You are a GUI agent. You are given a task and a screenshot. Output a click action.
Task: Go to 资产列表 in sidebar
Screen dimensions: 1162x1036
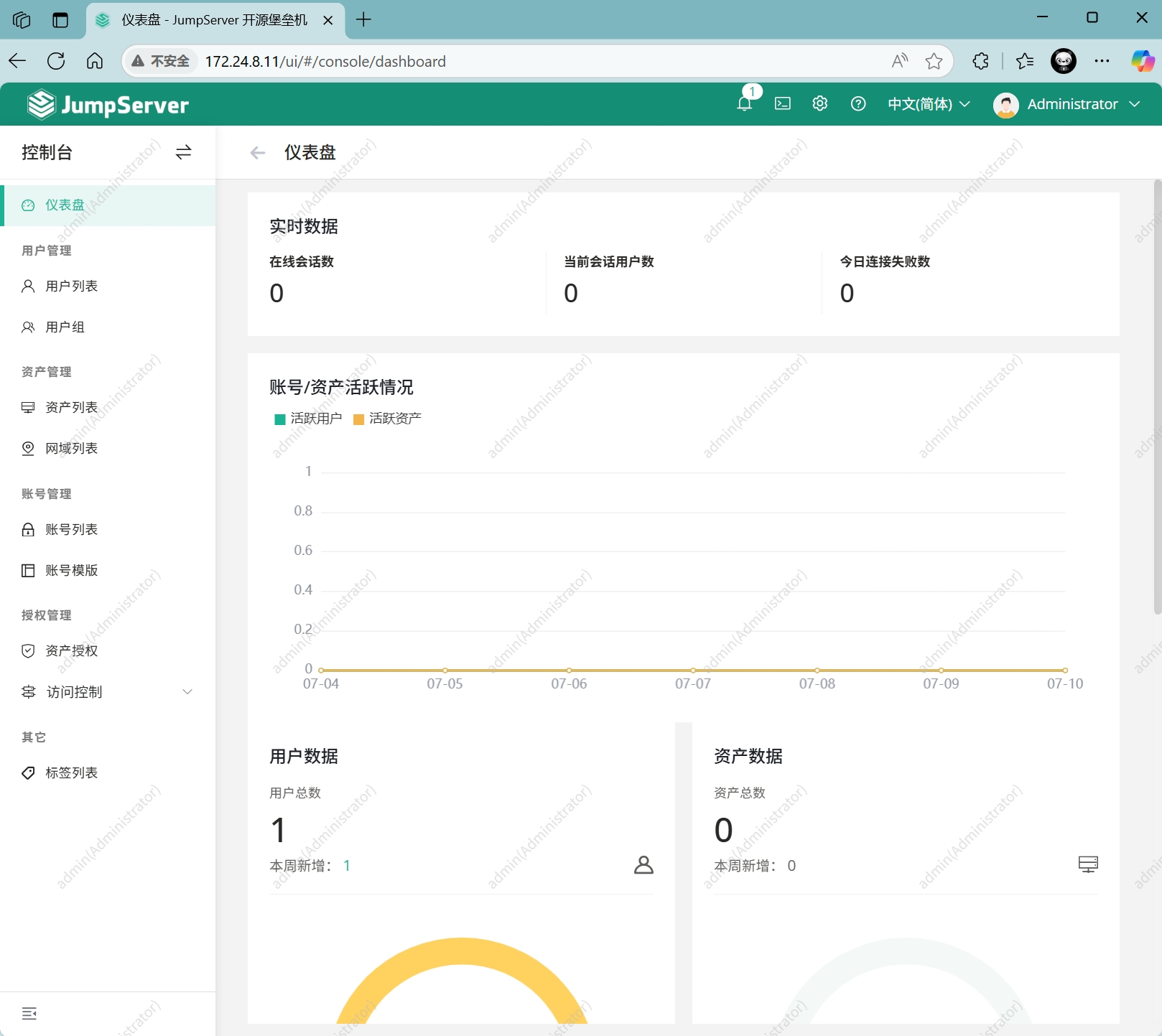(71, 408)
